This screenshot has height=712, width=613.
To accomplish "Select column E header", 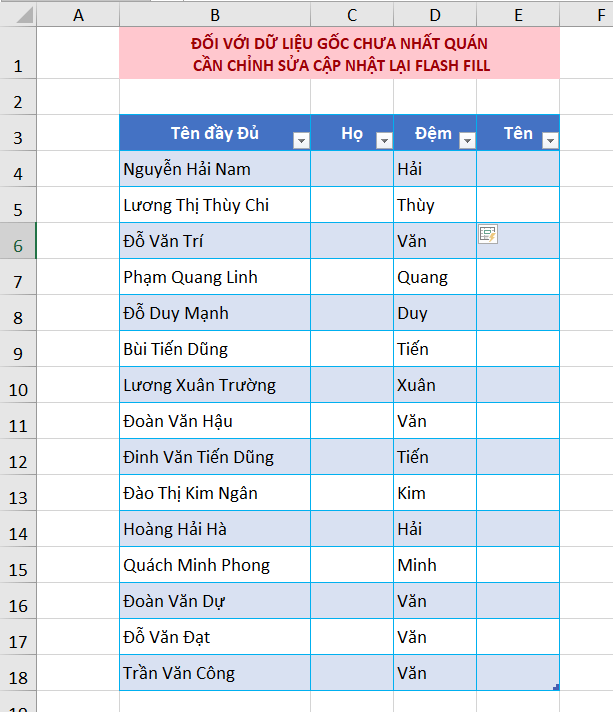I will pyautogui.click(x=518, y=15).
